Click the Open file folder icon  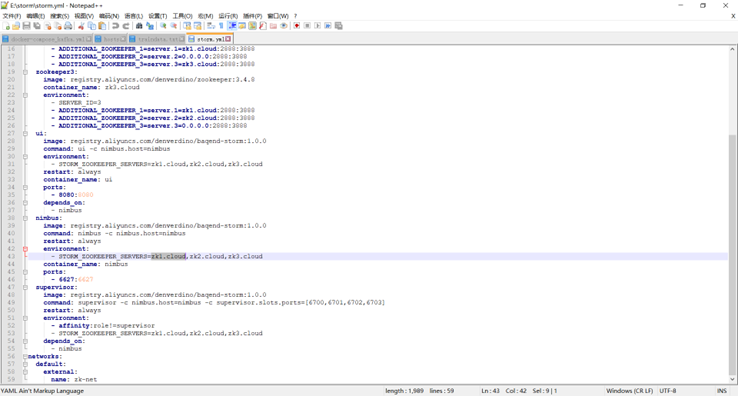click(x=16, y=26)
